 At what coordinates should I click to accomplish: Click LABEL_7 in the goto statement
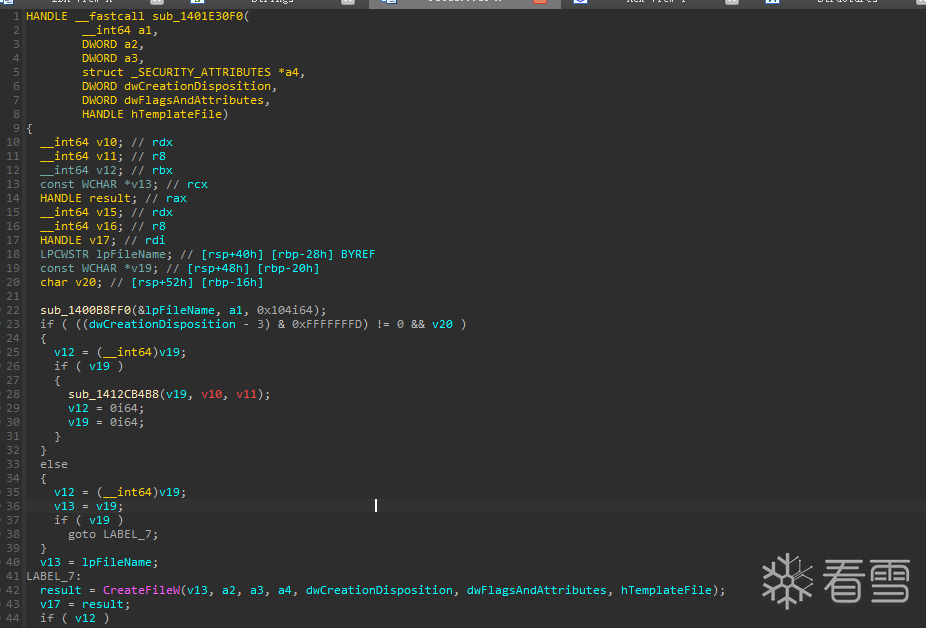[127, 534]
